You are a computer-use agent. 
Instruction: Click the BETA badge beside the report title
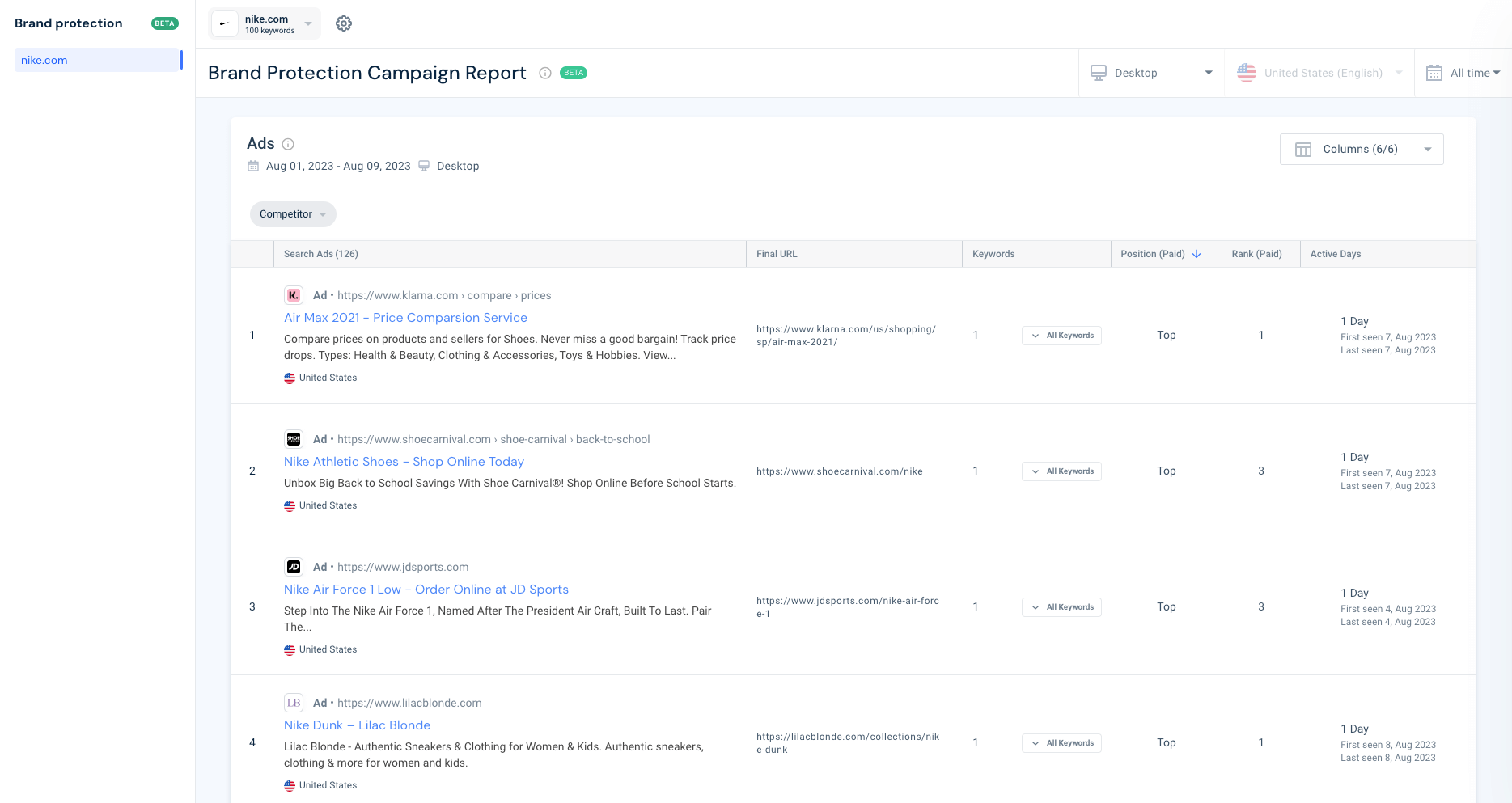(x=574, y=73)
